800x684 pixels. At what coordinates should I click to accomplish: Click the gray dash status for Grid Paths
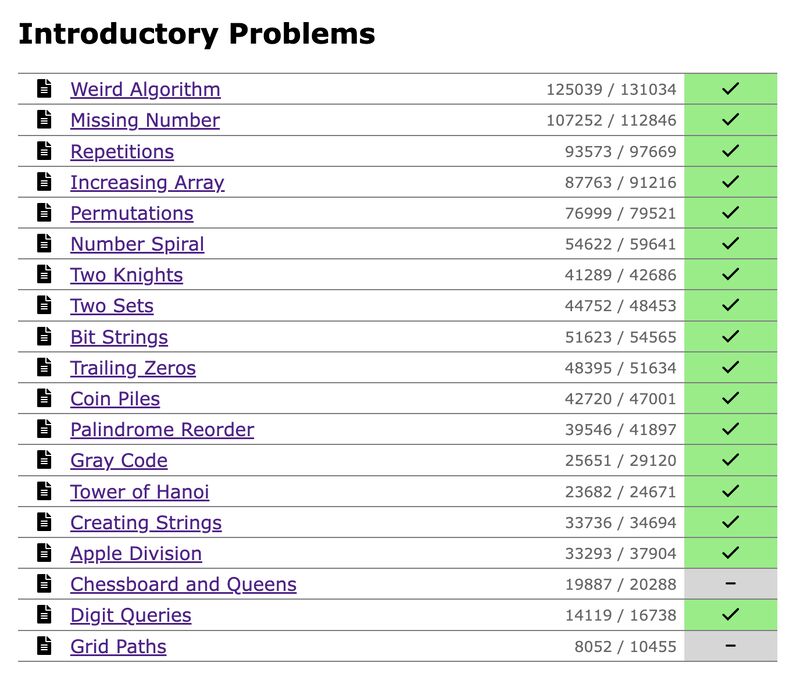(730, 646)
